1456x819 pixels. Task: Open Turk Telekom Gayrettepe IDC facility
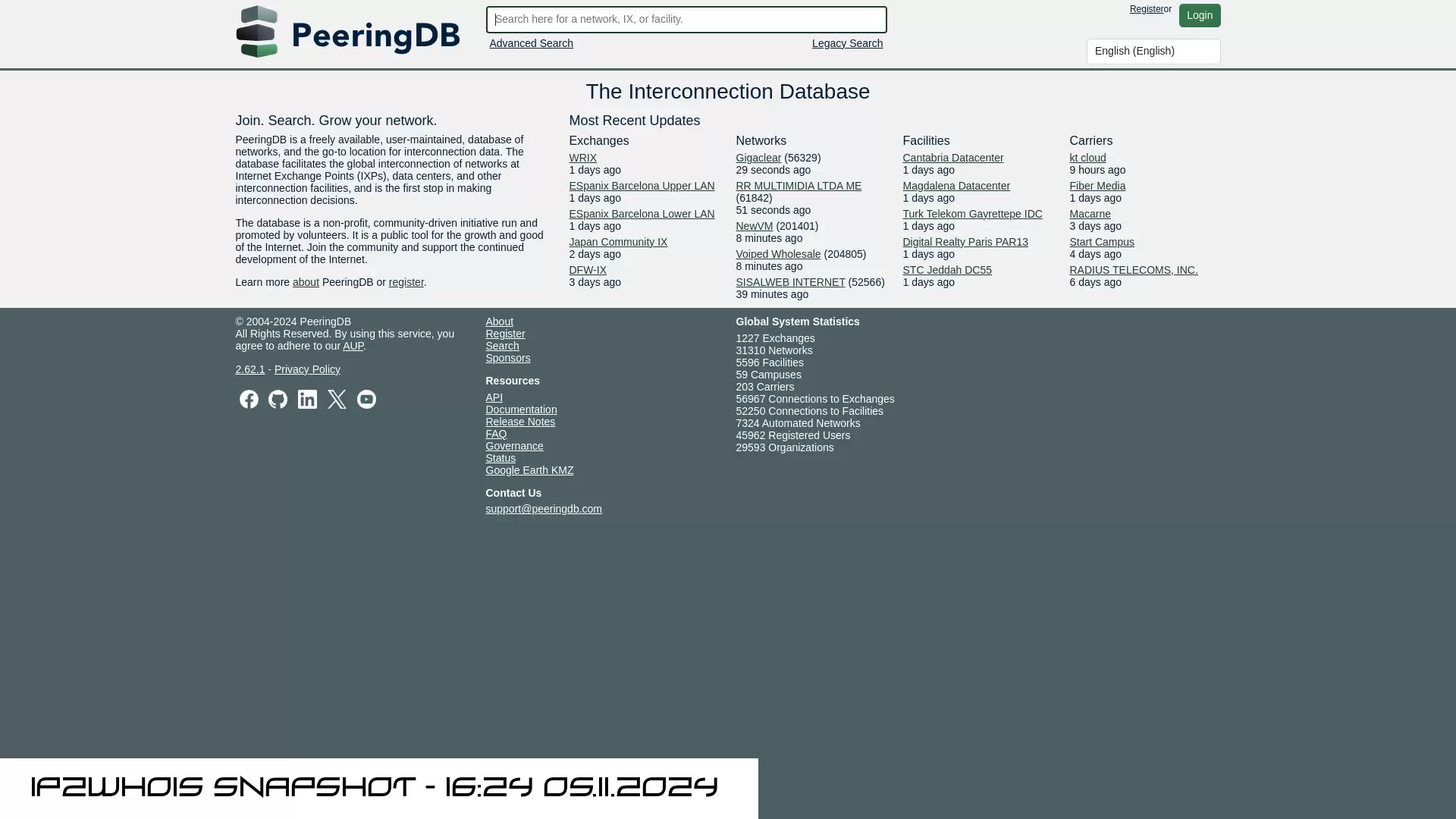(x=972, y=214)
